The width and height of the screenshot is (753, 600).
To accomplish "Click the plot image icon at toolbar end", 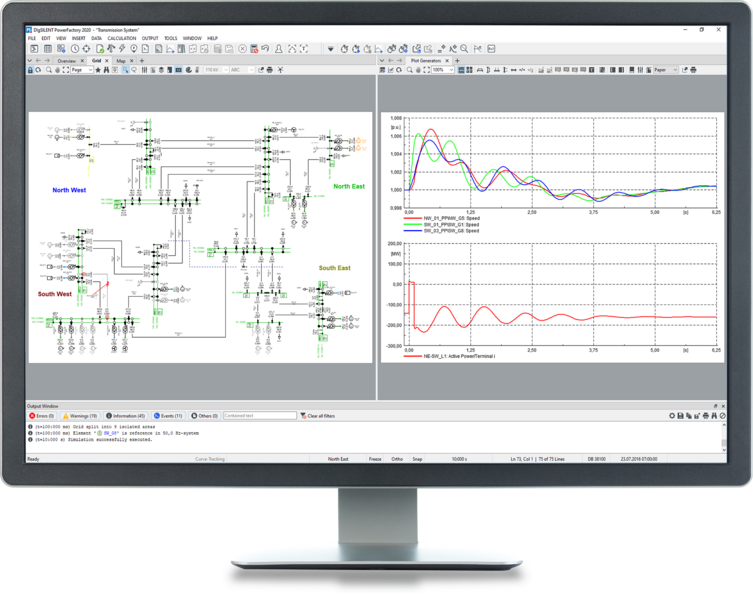I will pos(491,49).
